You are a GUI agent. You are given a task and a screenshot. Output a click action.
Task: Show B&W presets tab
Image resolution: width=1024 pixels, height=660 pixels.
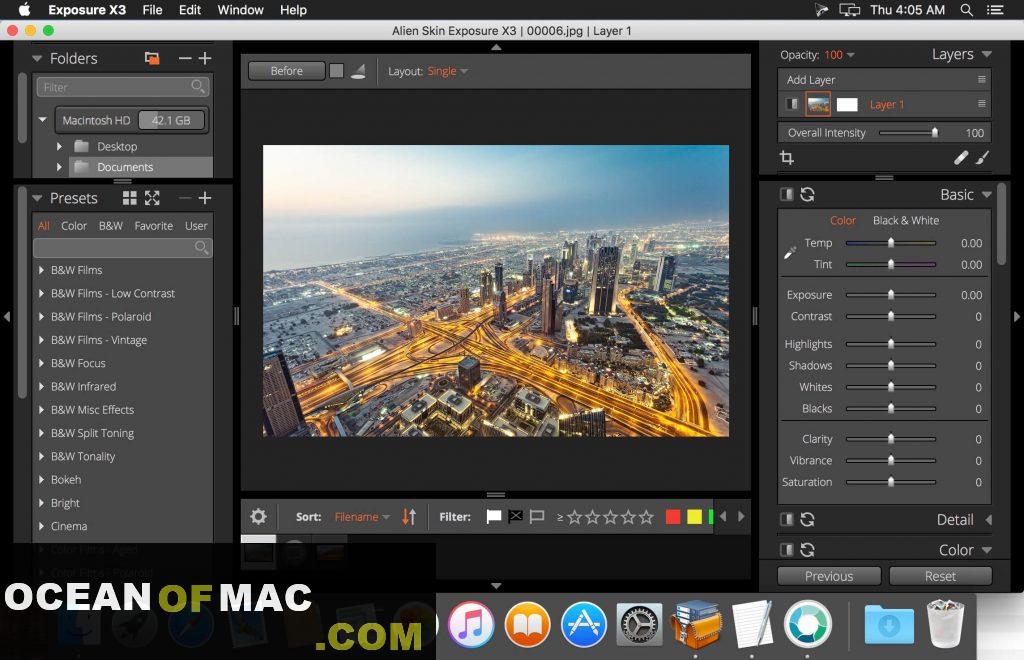click(110, 226)
